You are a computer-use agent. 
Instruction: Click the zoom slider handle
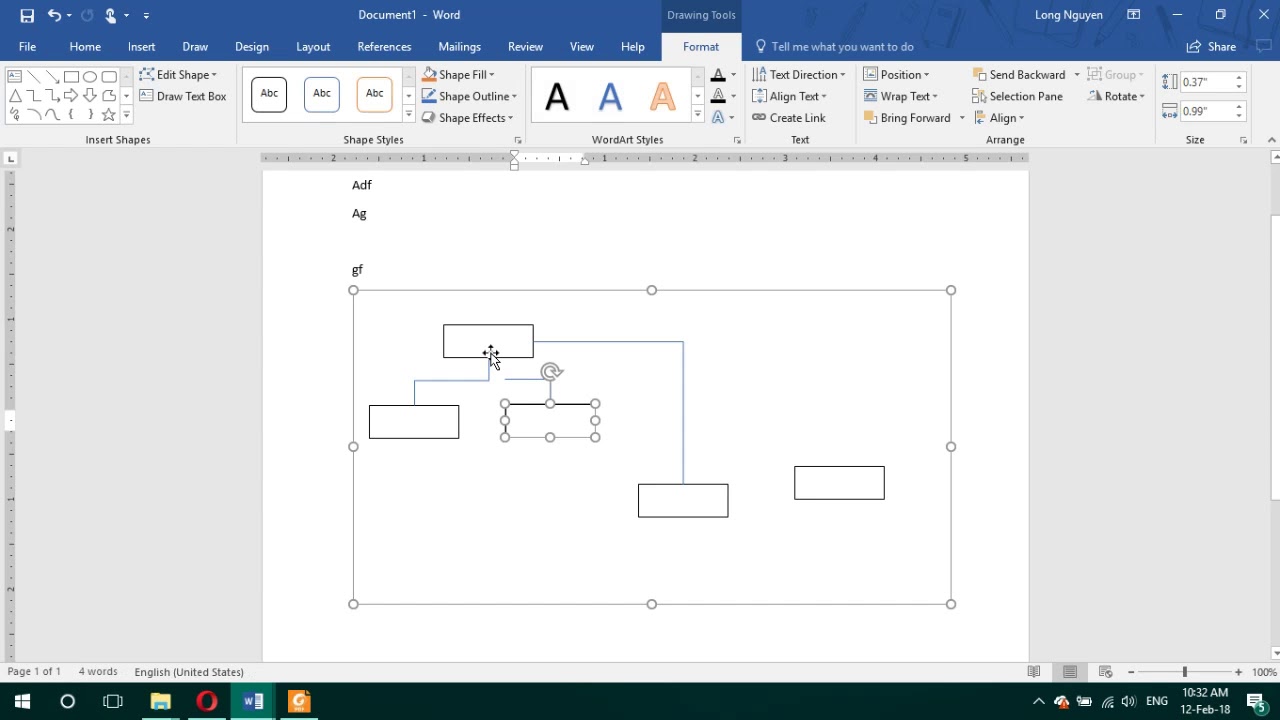[1184, 672]
